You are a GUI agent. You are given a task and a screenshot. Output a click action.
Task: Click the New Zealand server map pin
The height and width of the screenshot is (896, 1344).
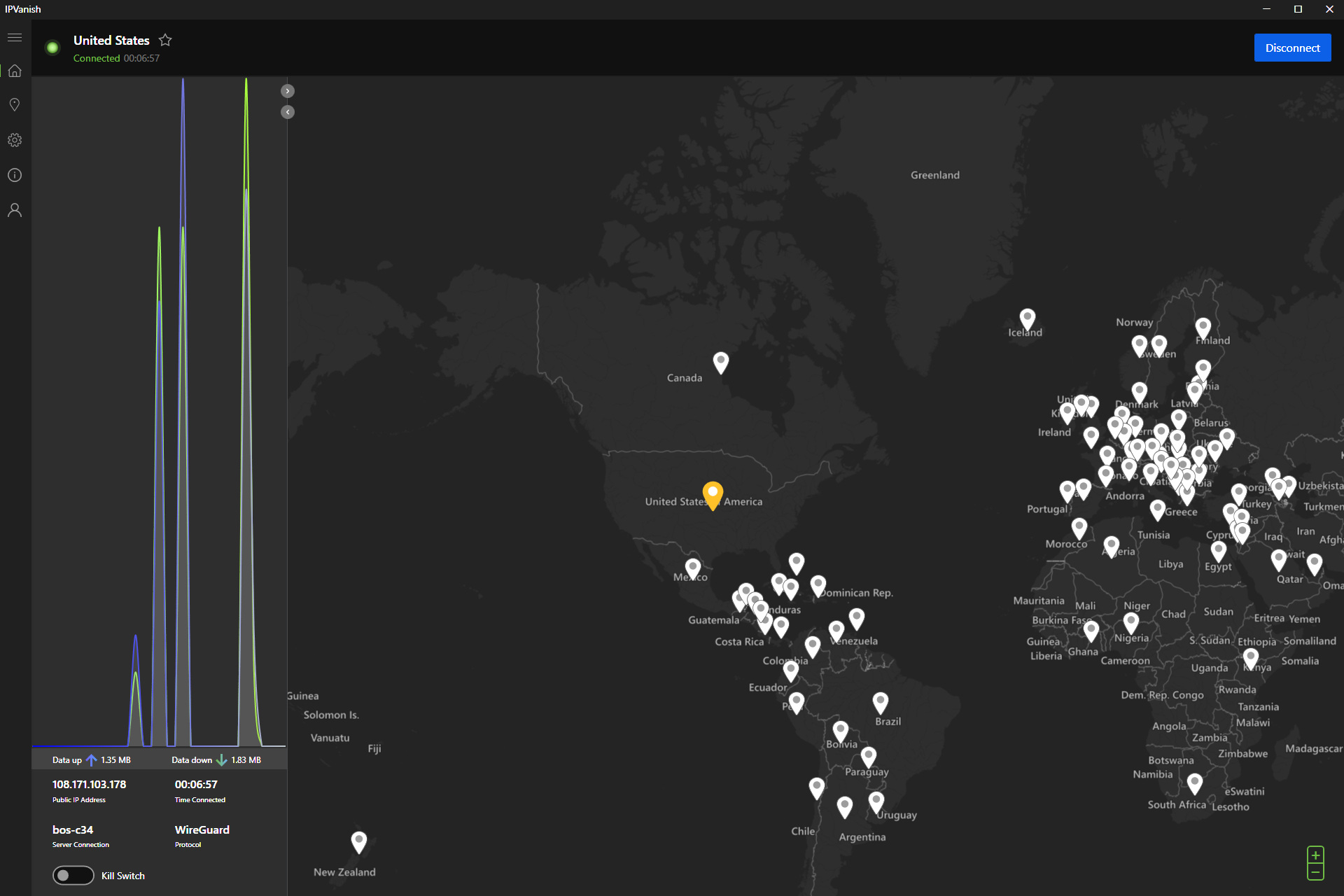[358, 840]
